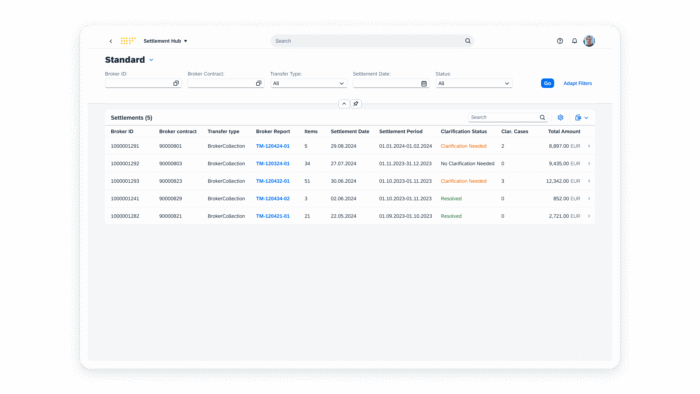The height and width of the screenshot is (394, 700).
Task: Select total amount 8,897.00 EUR
Action: [564, 146]
